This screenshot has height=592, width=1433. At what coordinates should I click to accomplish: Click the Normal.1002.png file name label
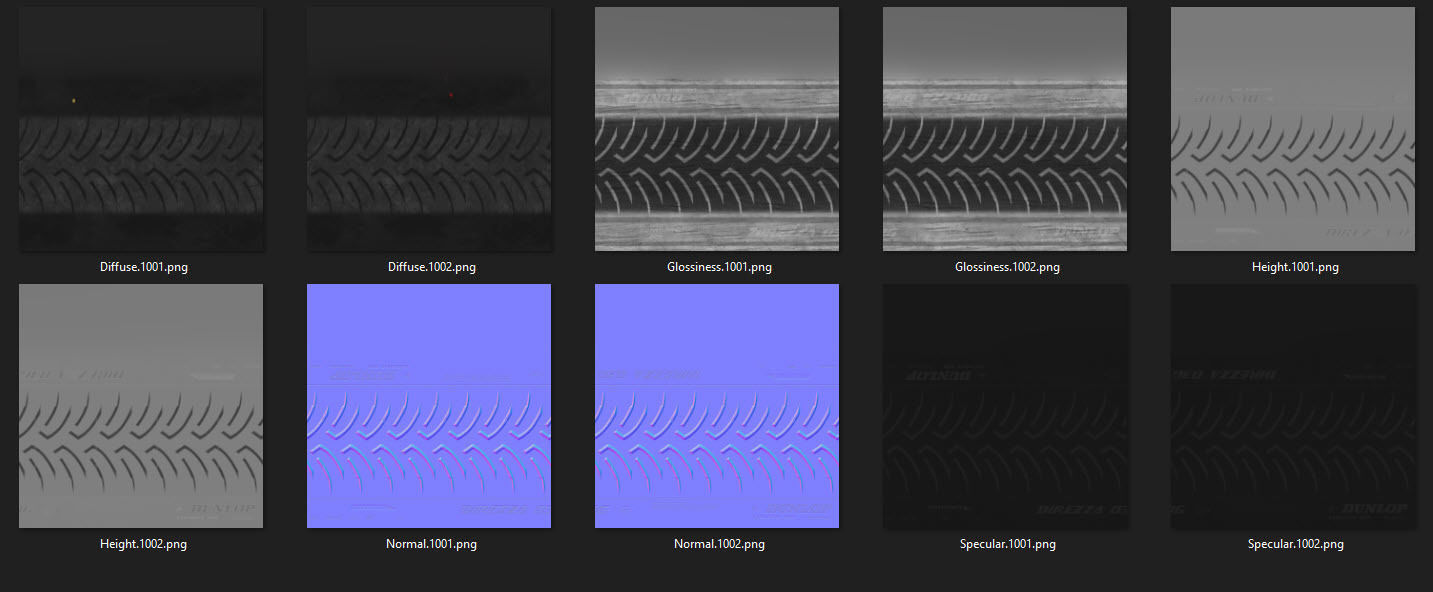(x=719, y=544)
